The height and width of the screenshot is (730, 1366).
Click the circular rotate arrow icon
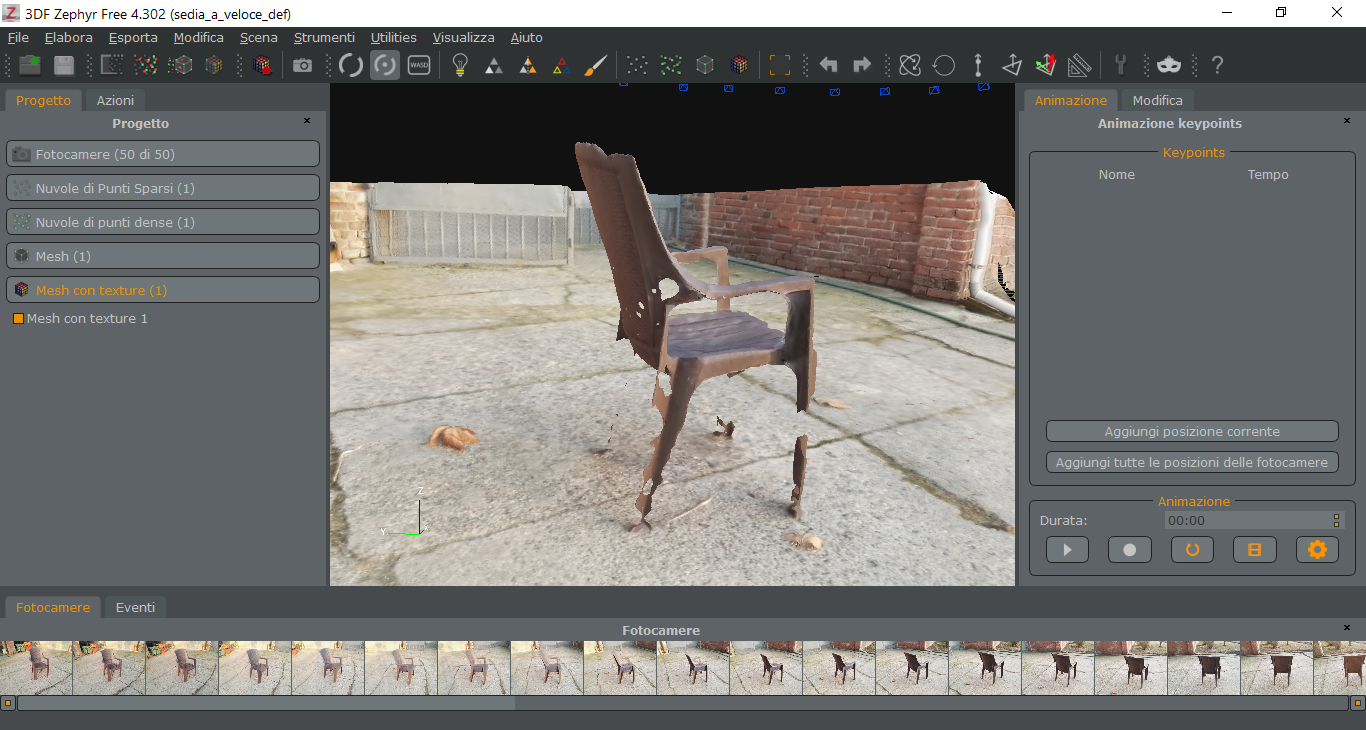click(x=944, y=65)
